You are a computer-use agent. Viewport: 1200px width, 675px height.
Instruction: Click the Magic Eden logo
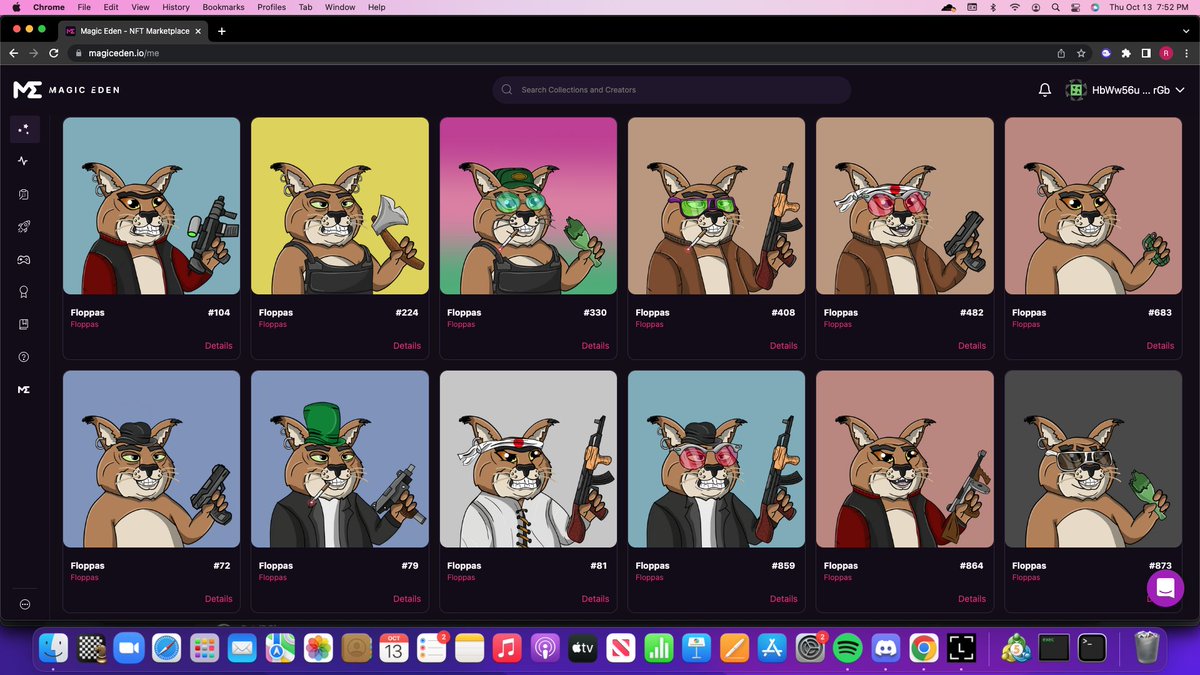click(66, 90)
